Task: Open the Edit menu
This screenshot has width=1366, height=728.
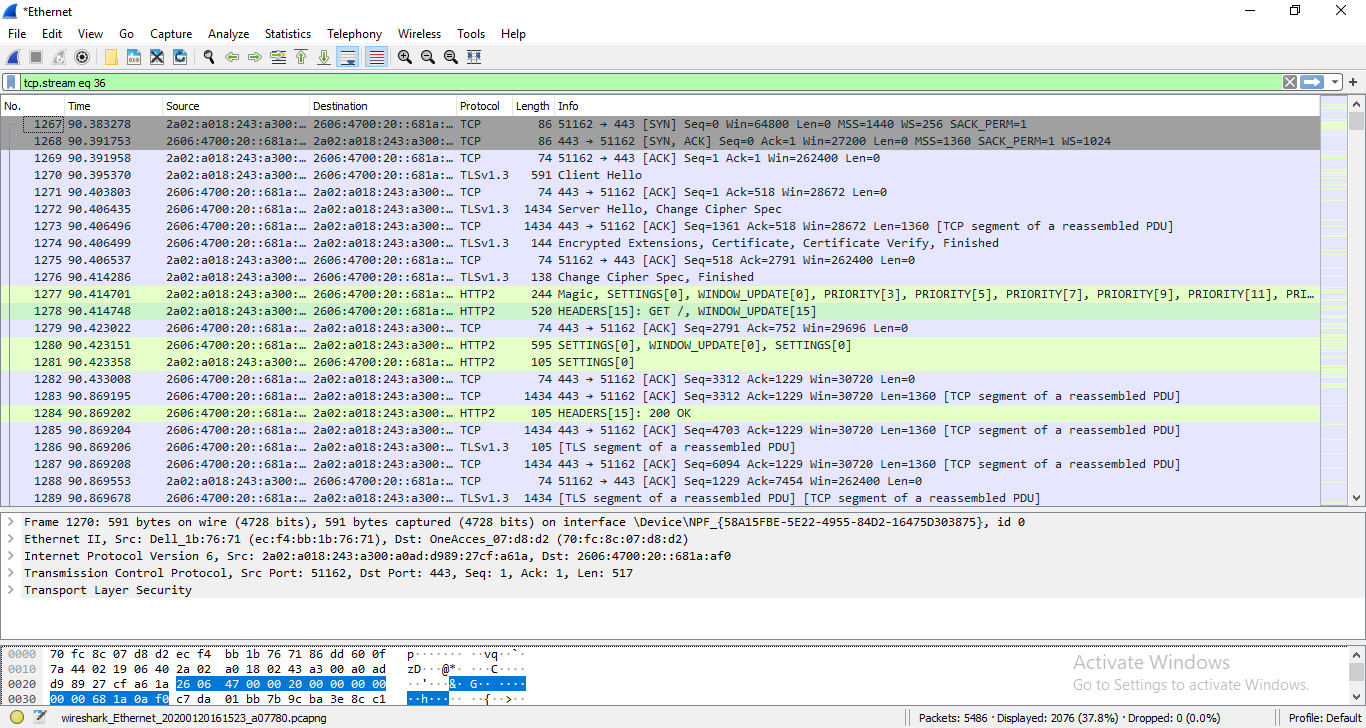Action: click(x=52, y=34)
